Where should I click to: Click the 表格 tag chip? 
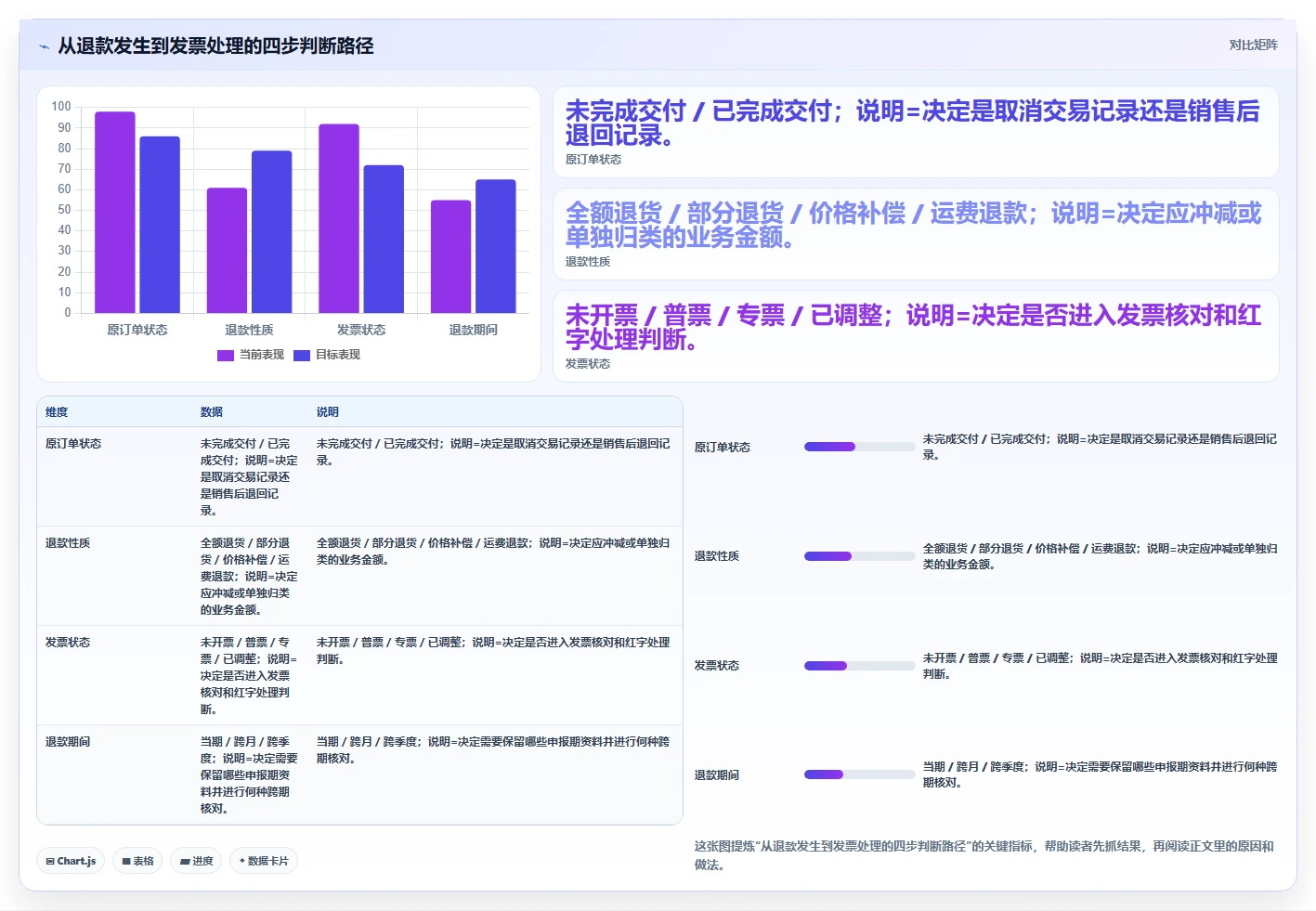point(137,861)
